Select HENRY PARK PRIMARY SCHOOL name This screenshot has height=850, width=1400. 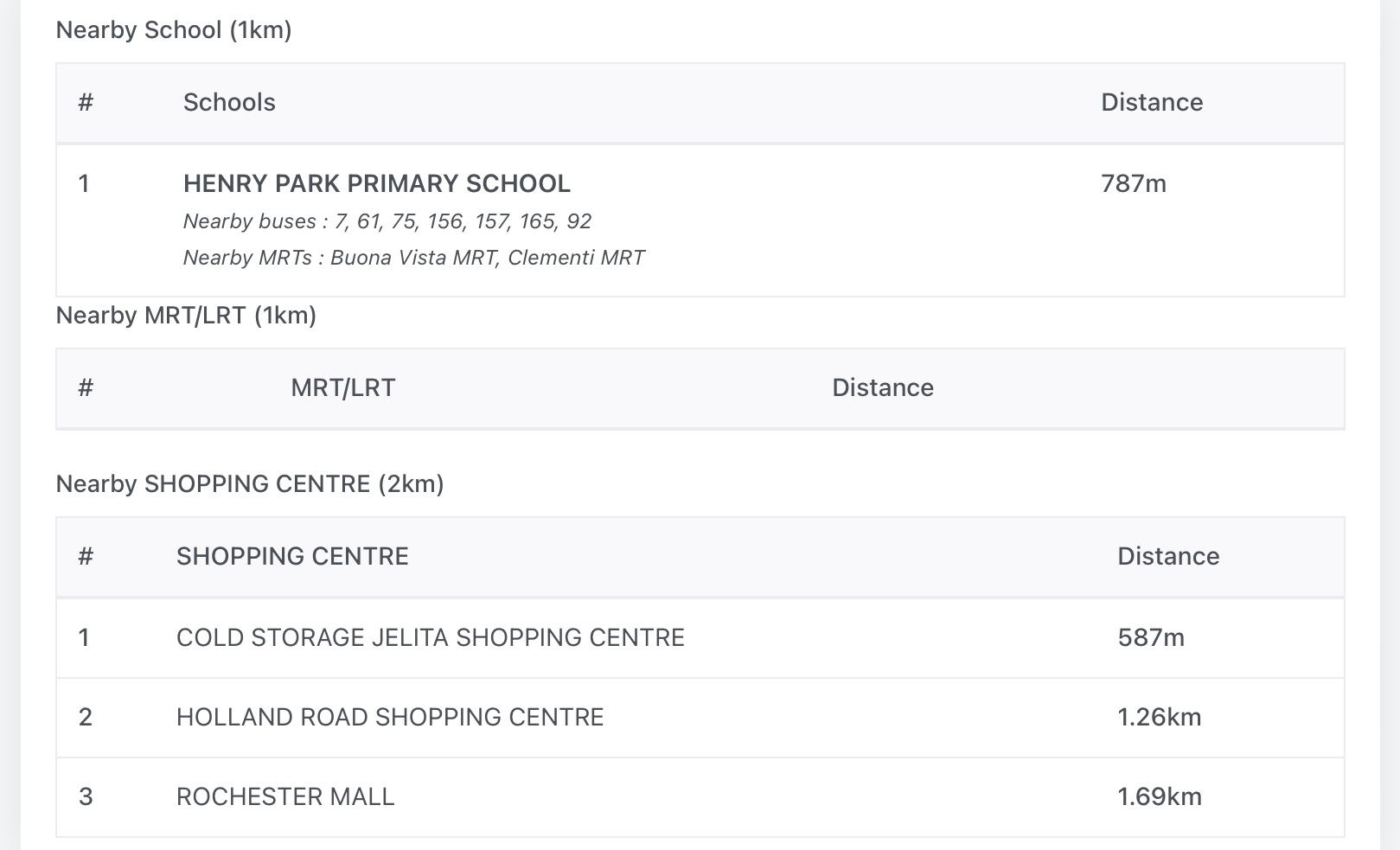pos(376,184)
